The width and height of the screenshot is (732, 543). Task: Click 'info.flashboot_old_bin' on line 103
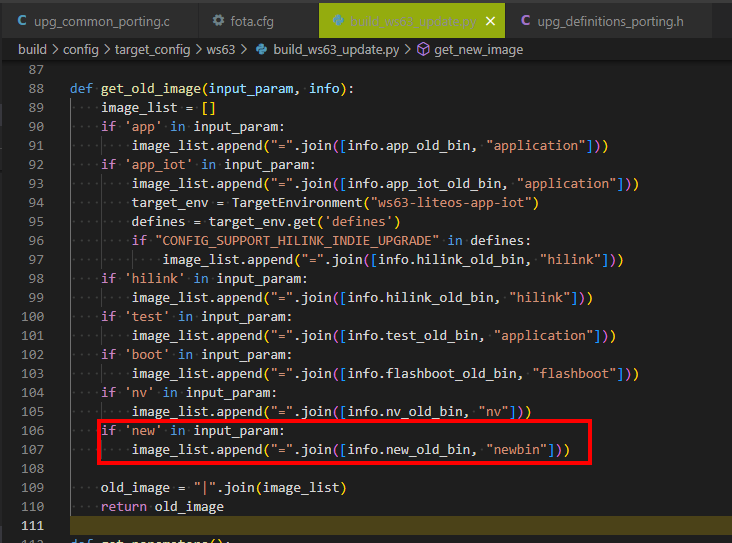point(432,374)
